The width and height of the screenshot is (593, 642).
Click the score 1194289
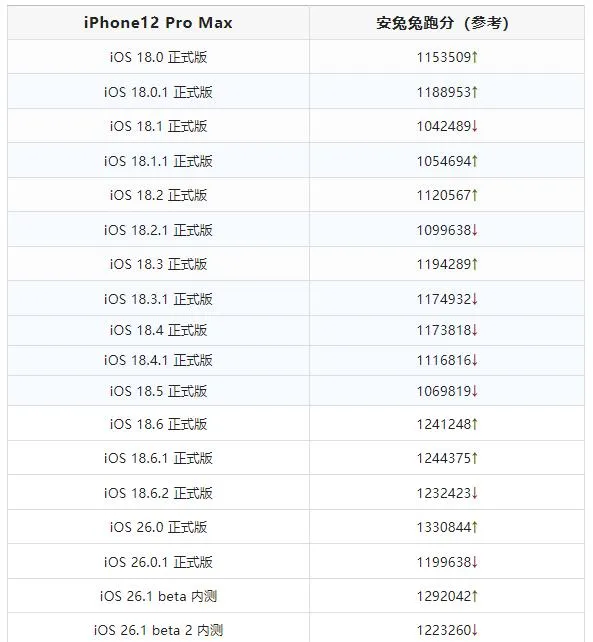pyautogui.click(x=444, y=264)
